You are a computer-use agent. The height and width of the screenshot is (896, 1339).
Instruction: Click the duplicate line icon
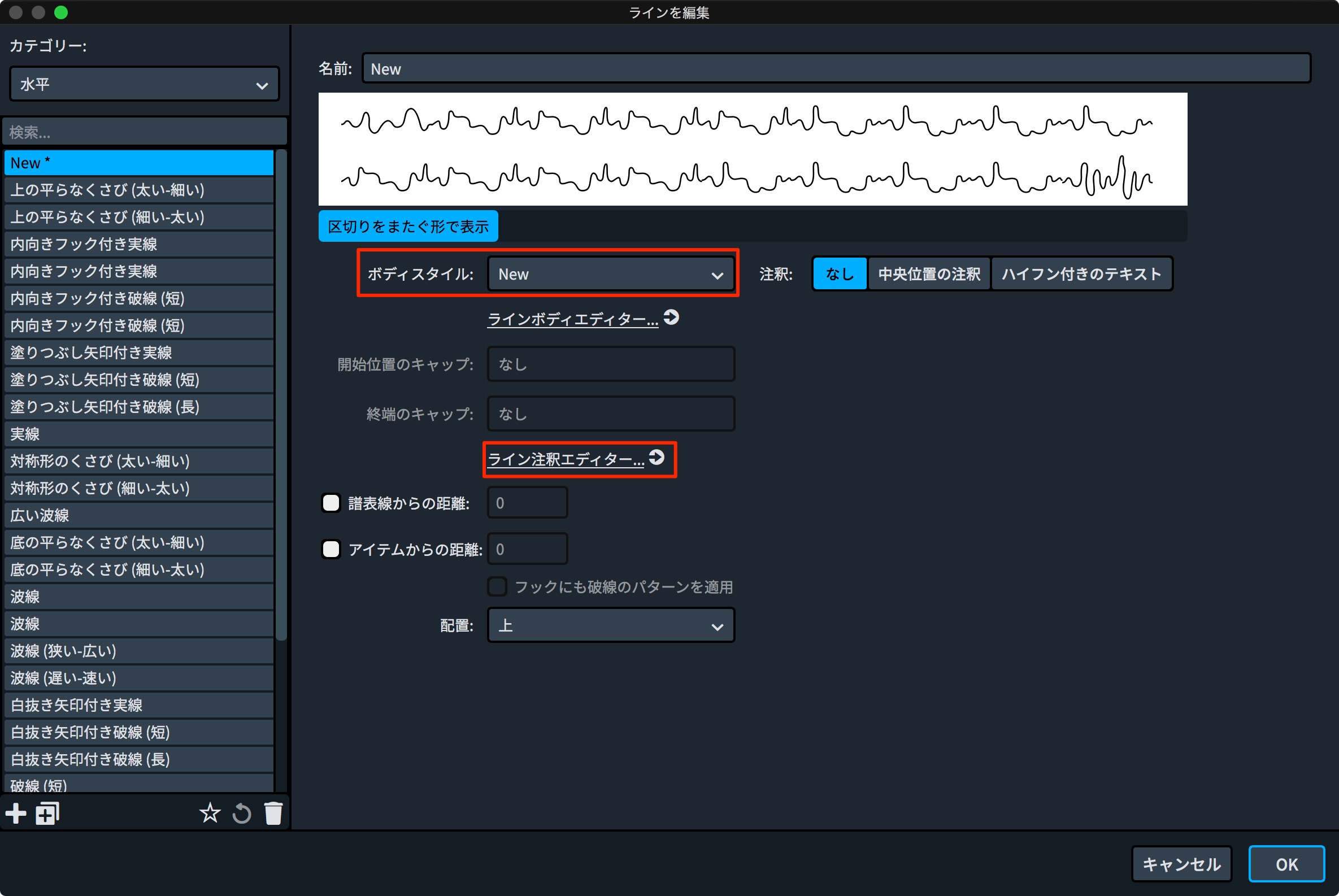point(47,813)
